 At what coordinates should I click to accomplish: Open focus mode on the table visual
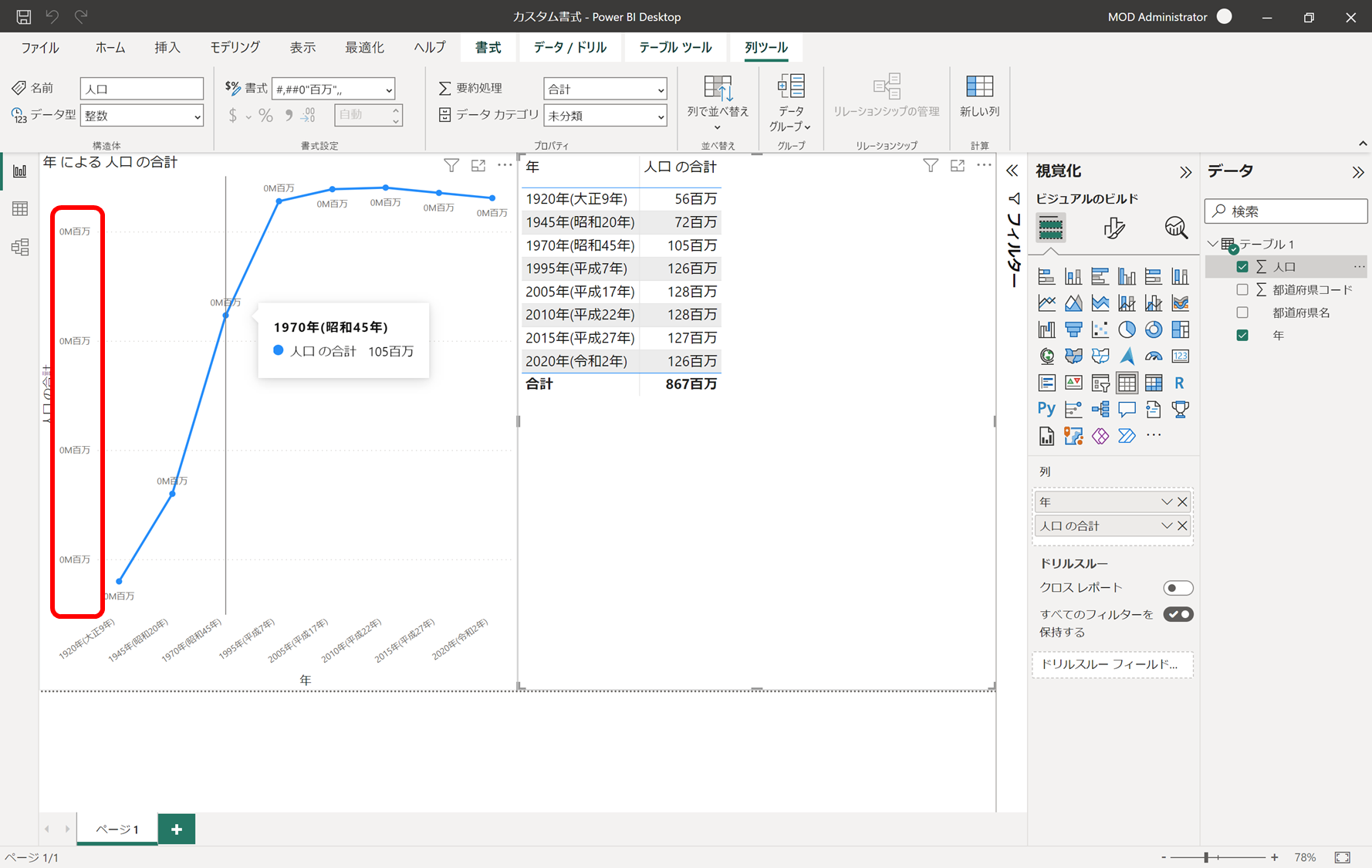point(958,165)
